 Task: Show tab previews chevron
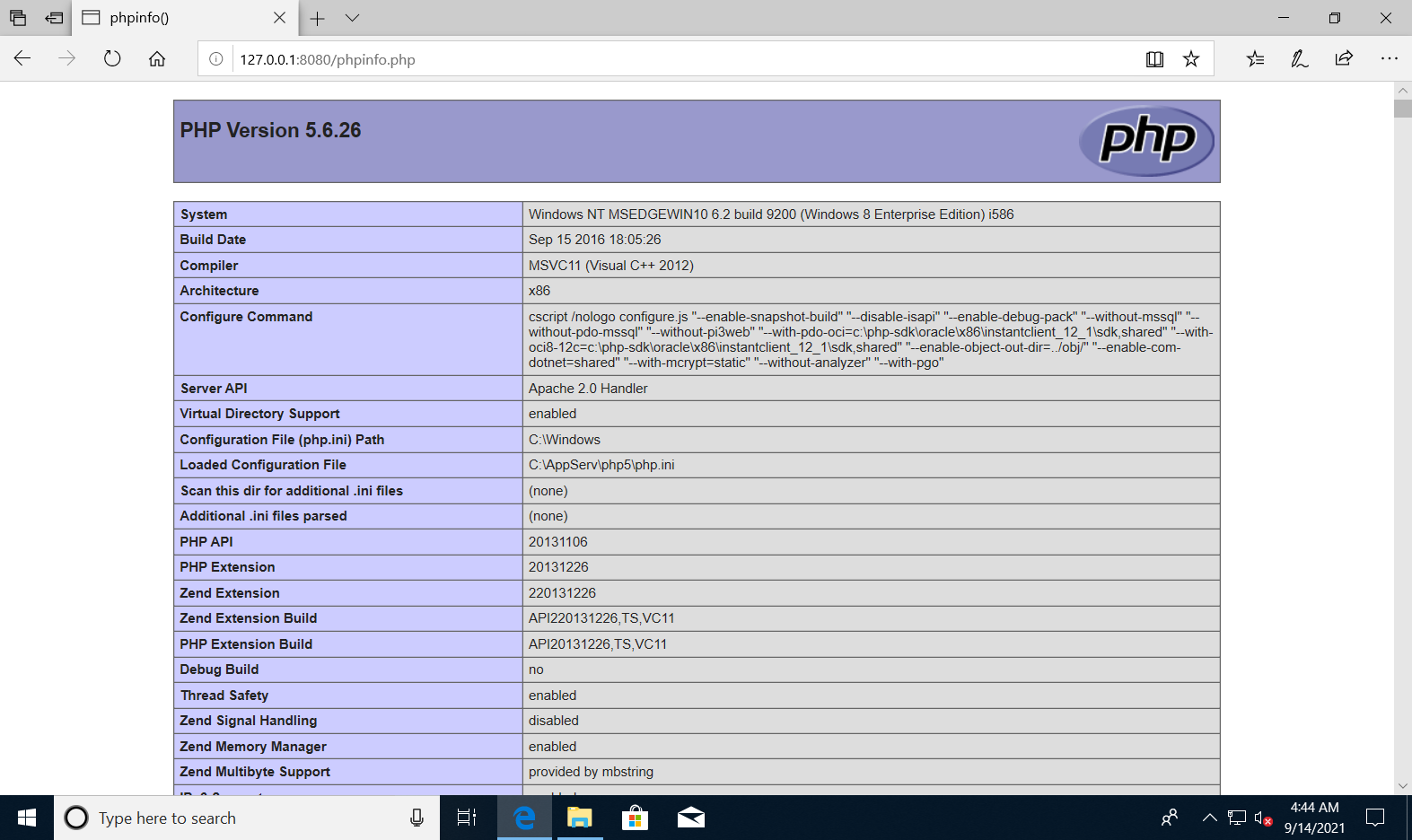pyautogui.click(x=352, y=18)
